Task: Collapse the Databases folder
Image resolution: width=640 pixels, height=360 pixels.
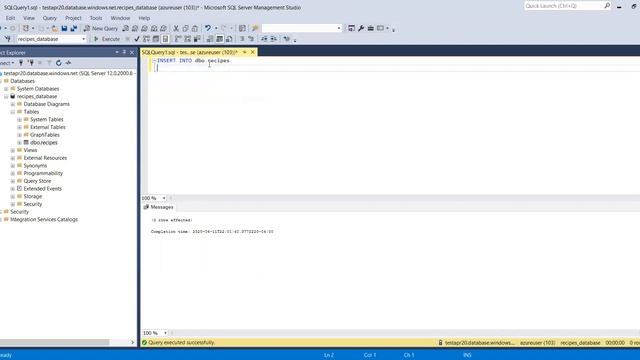Action: coord(1,81)
